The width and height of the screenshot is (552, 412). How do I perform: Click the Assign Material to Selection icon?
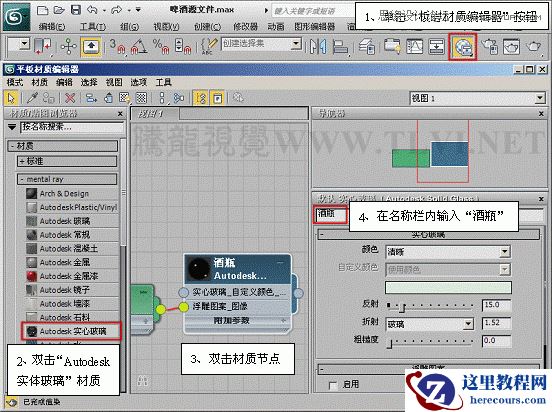(49, 98)
